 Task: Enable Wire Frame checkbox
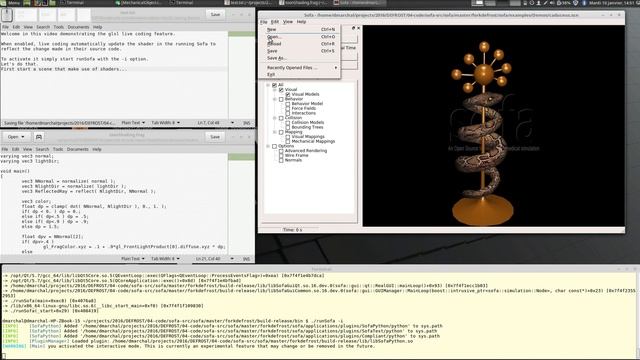tap(281, 156)
